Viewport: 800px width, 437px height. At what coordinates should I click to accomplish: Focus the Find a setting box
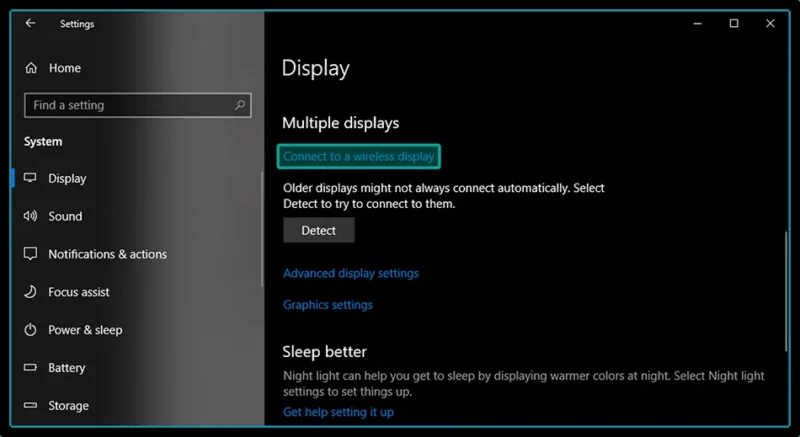pos(137,105)
